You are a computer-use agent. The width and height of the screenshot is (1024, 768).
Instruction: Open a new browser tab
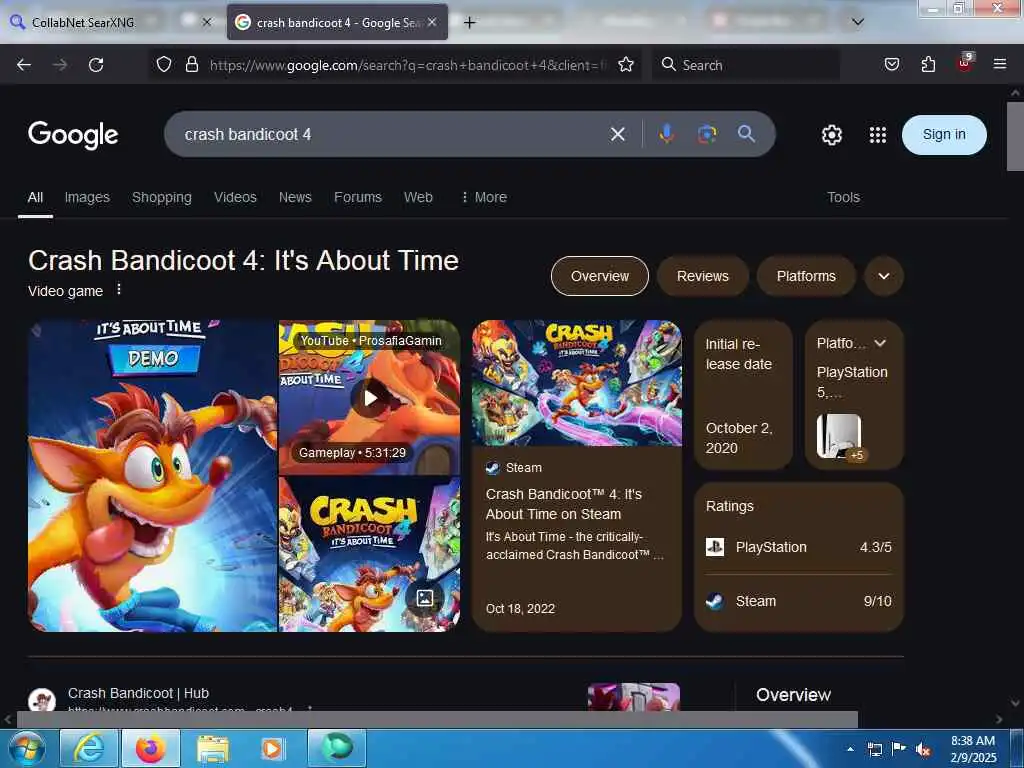469,23
